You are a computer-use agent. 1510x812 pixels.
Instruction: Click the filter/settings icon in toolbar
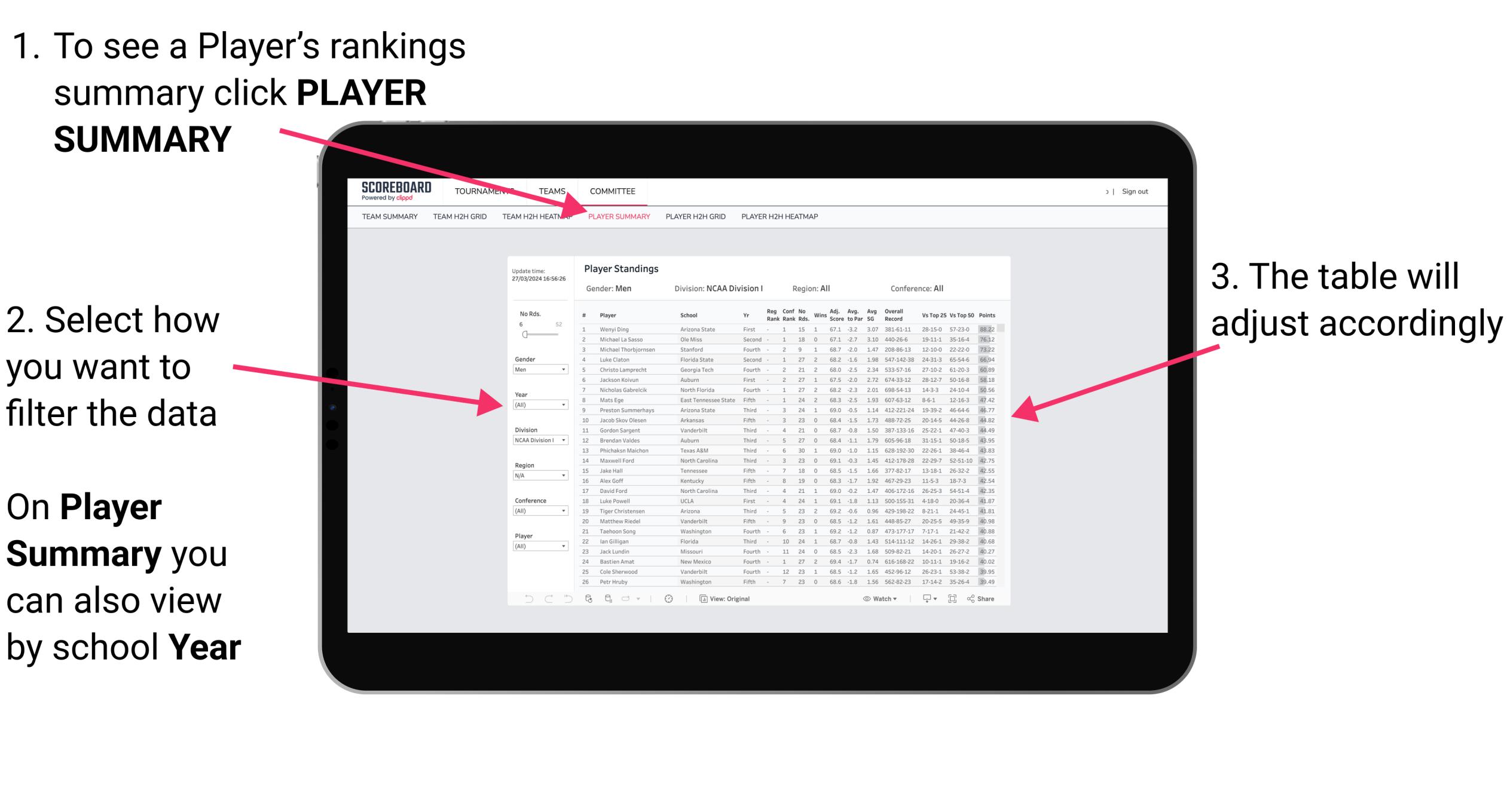(668, 598)
